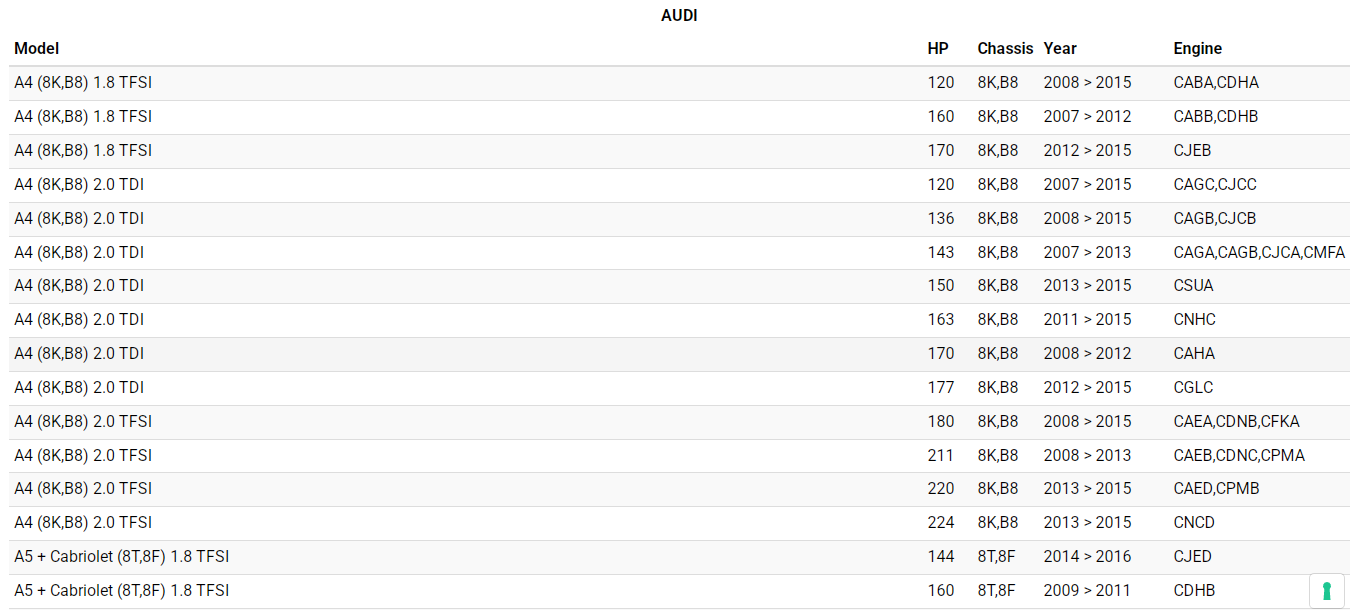Click the AUDI table title

tap(679, 16)
